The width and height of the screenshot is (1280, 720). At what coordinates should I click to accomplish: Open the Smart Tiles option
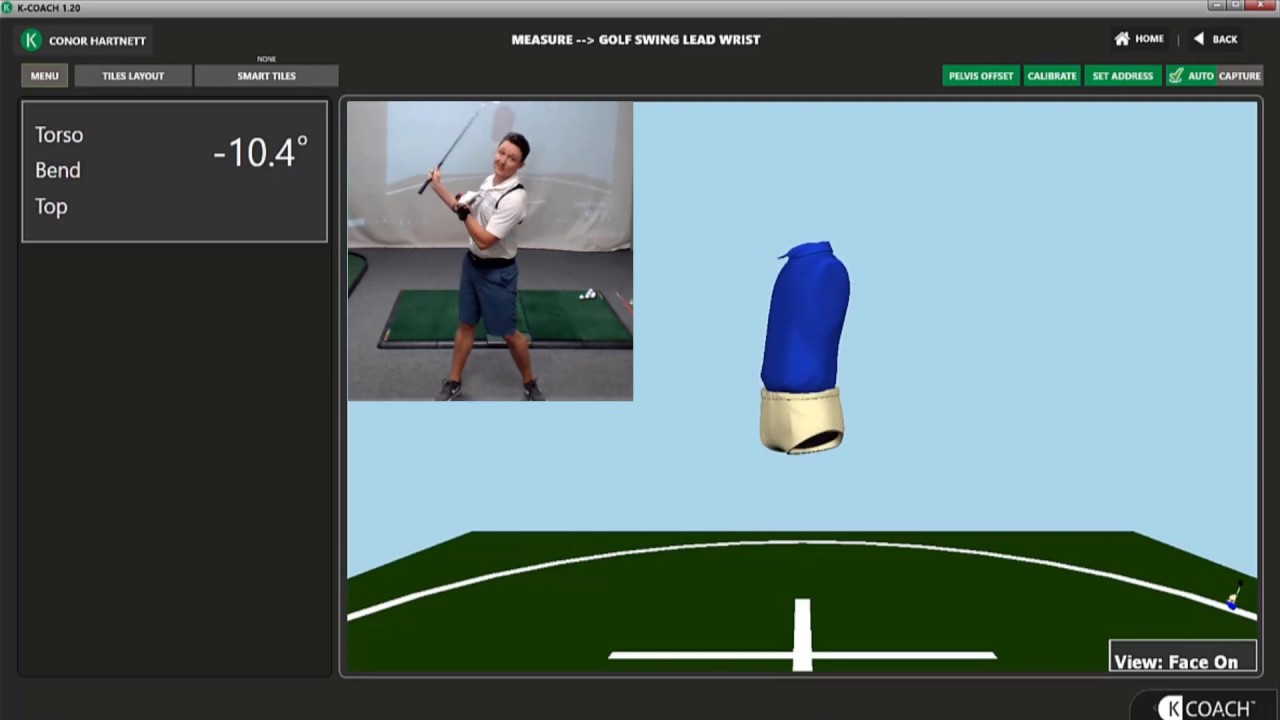tap(266, 76)
